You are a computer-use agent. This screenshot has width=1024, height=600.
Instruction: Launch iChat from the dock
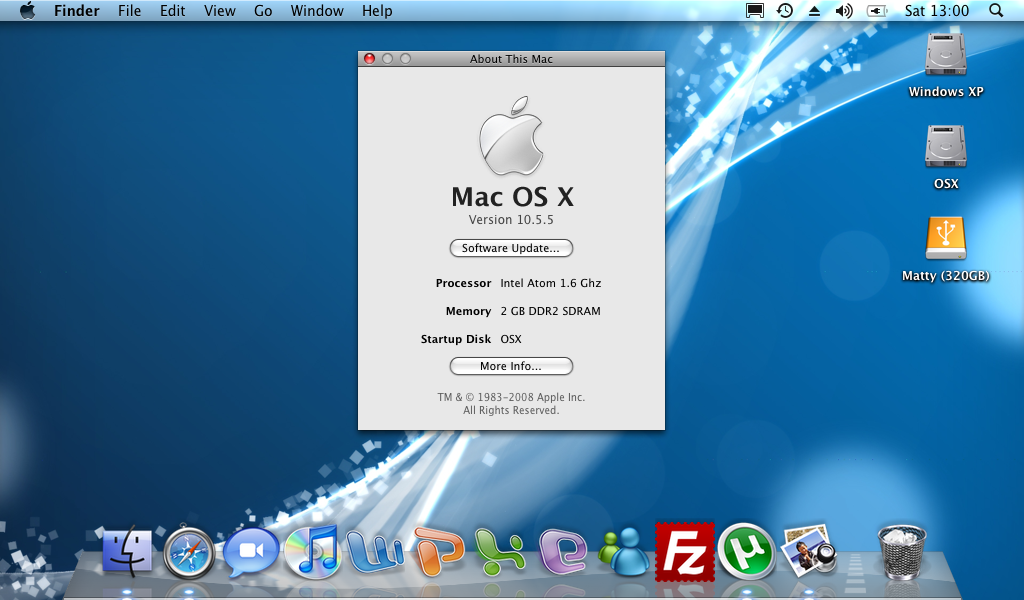pos(250,552)
